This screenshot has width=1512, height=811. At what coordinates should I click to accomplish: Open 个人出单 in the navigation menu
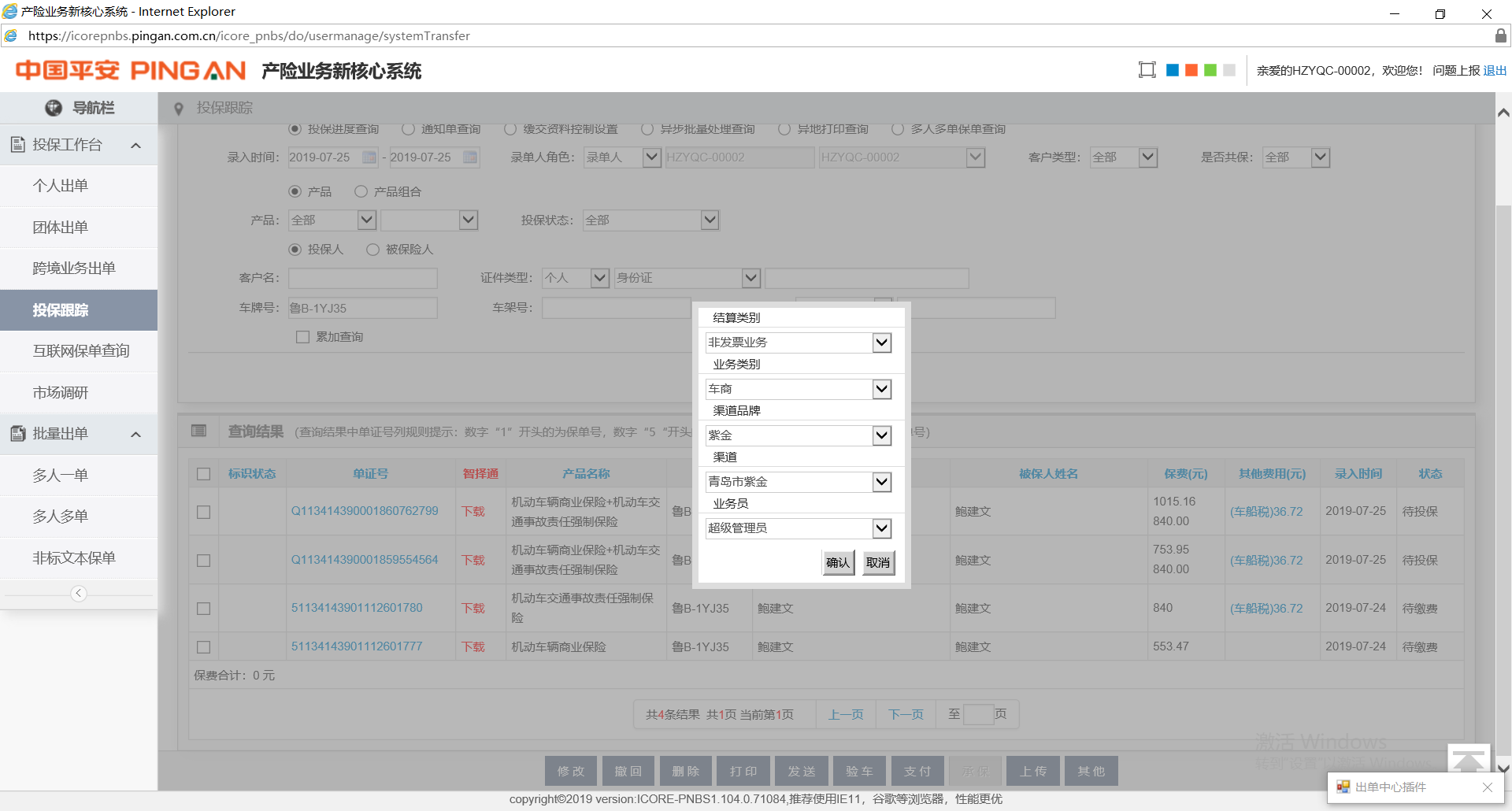[x=61, y=186]
